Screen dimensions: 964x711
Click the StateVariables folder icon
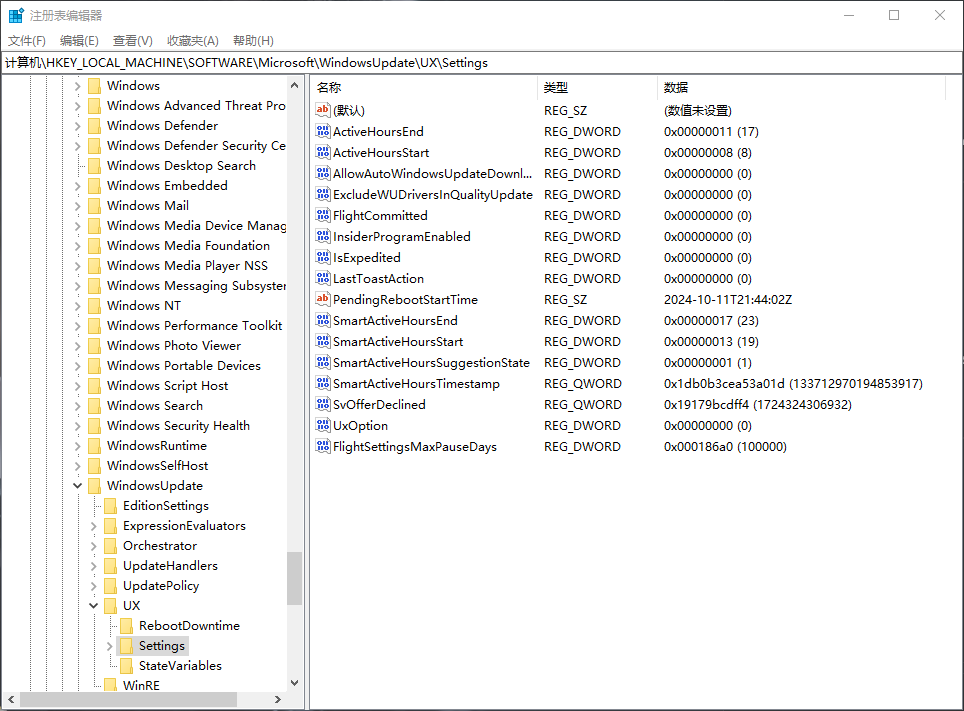coord(127,665)
